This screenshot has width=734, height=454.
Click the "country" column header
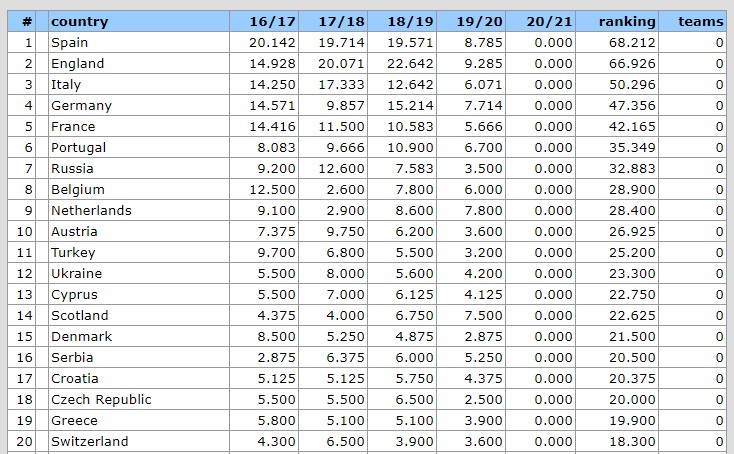(x=80, y=21)
